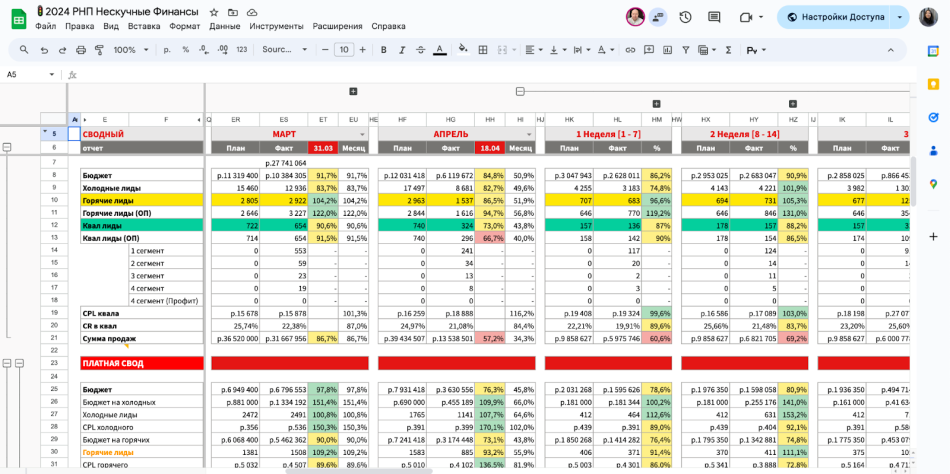
Task: Click the Настройки Доступа share button
Action: (835, 17)
